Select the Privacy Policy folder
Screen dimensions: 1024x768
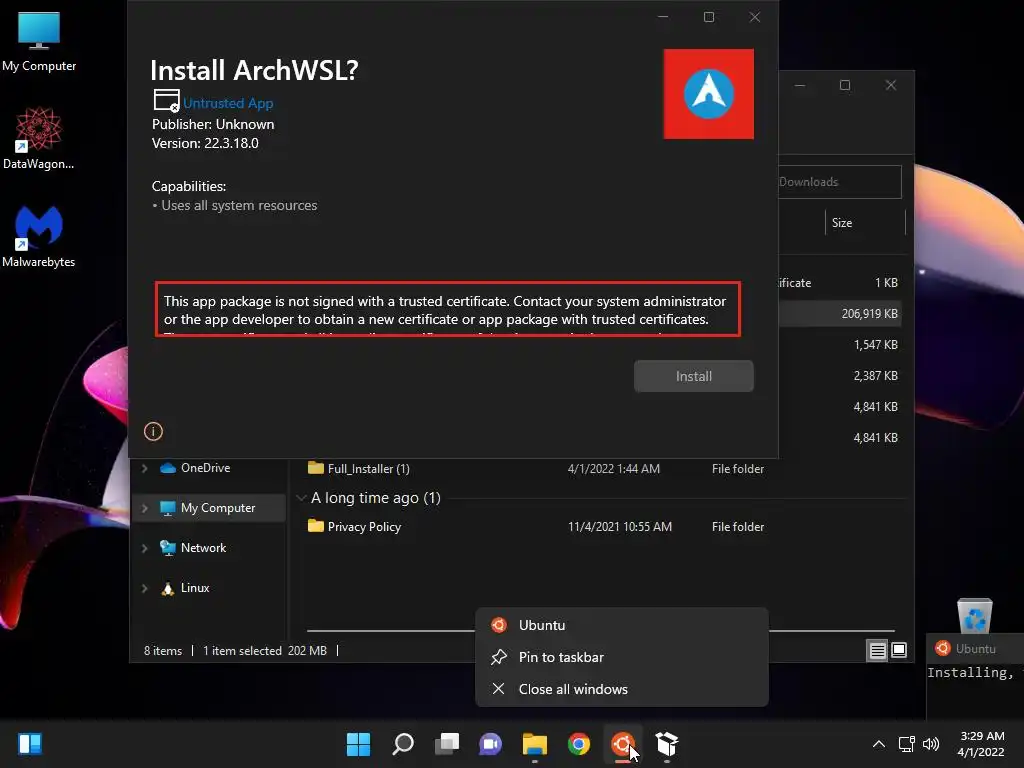[355, 526]
